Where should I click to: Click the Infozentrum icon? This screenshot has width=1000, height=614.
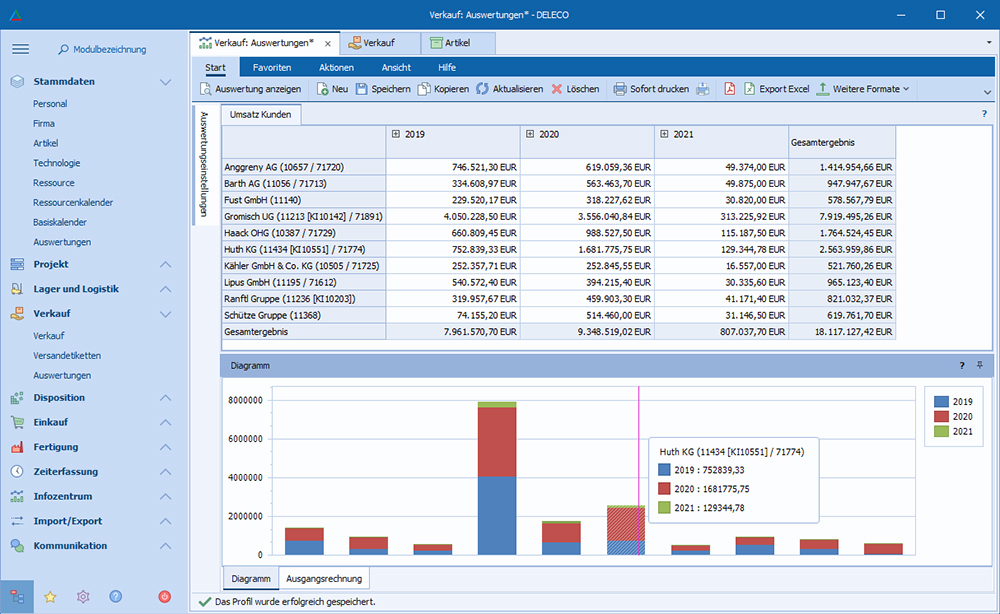[17, 496]
